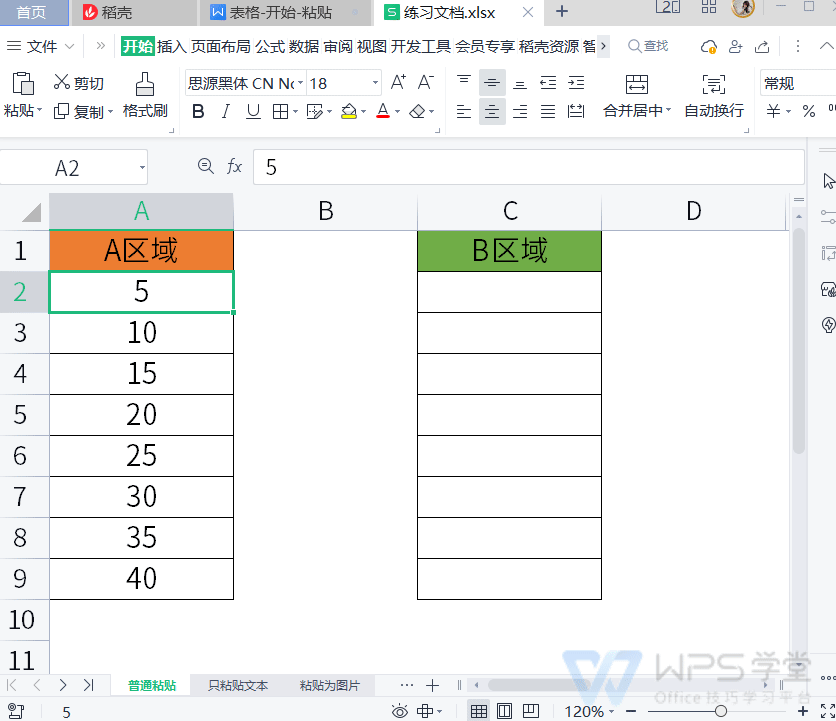Screen dimensions: 836x721
Task: Select the column C header
Action: tap(510, 211)
